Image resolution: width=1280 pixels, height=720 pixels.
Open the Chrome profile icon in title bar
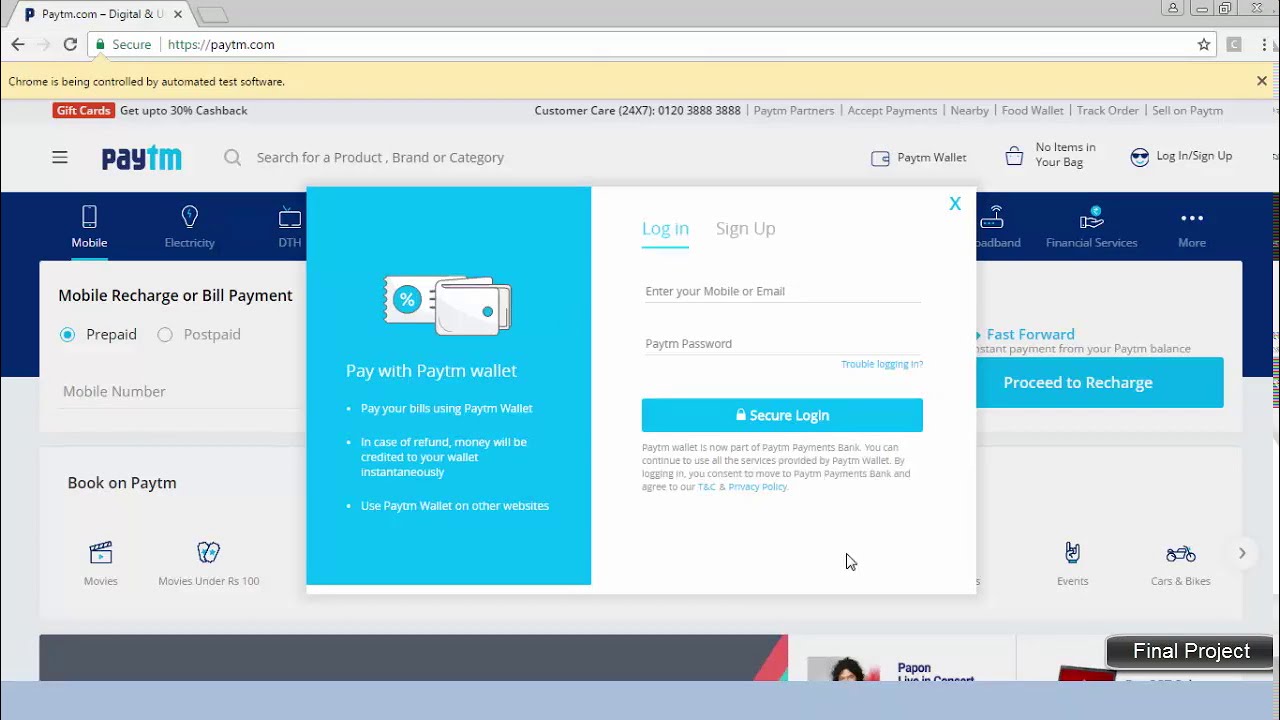[x=1172, y=8]
